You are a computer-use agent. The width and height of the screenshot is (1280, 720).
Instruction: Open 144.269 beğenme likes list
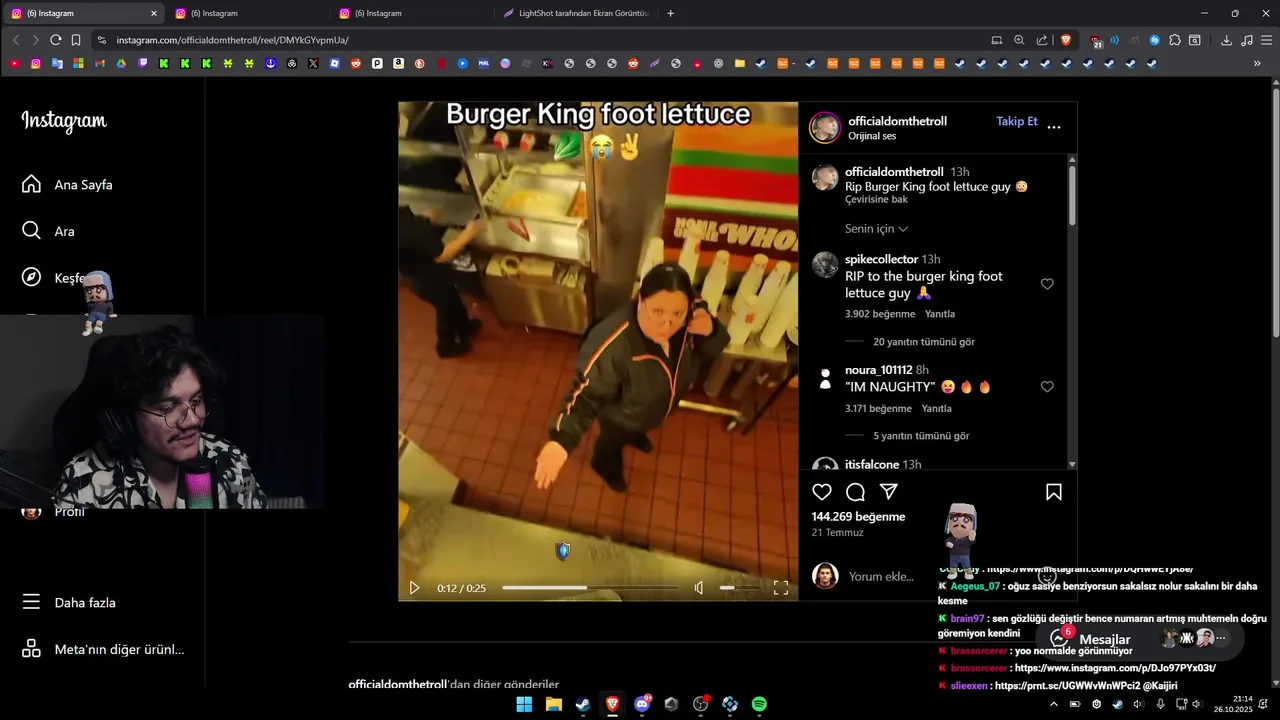pyautogui.click(x=858, y=517)
